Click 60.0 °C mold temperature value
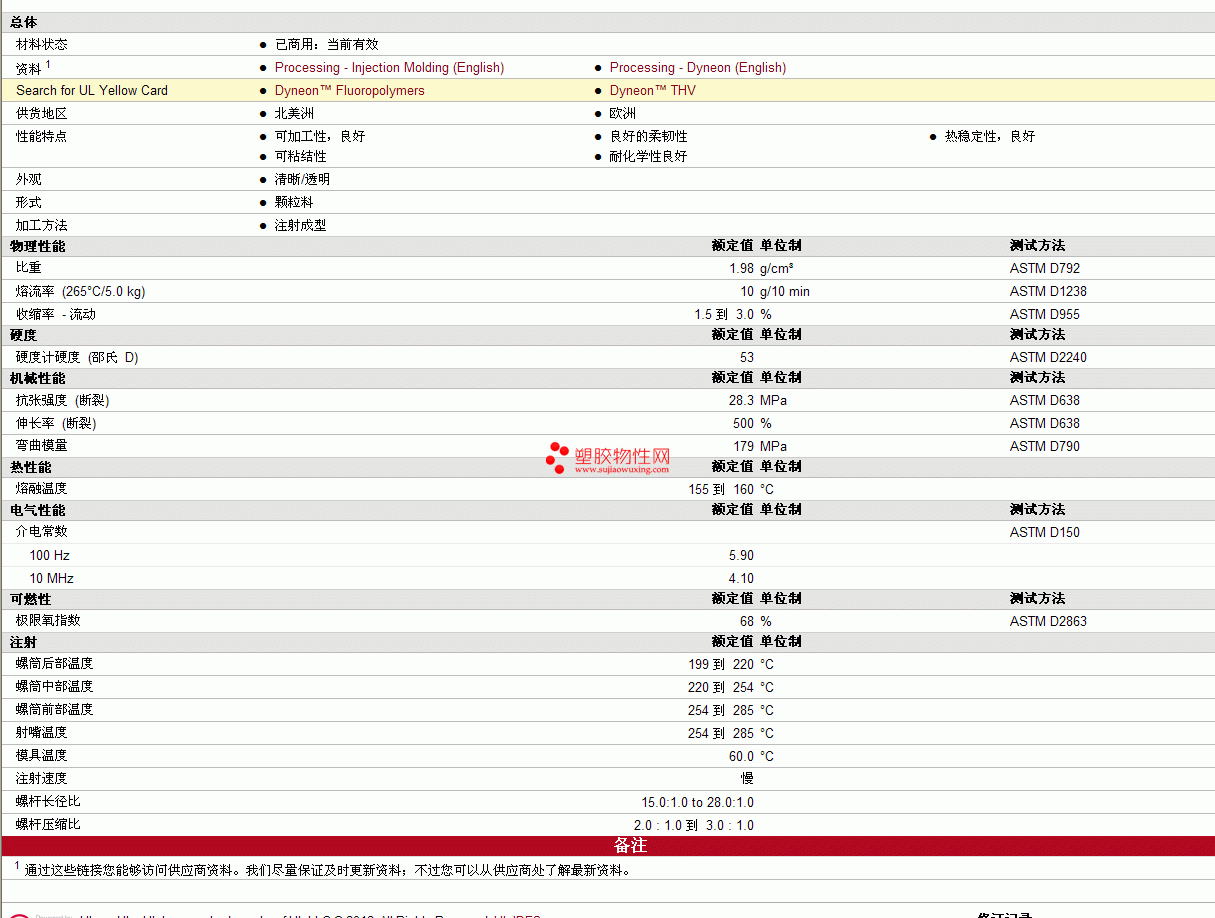1215x918 pixels. click(x=751, y=757)
